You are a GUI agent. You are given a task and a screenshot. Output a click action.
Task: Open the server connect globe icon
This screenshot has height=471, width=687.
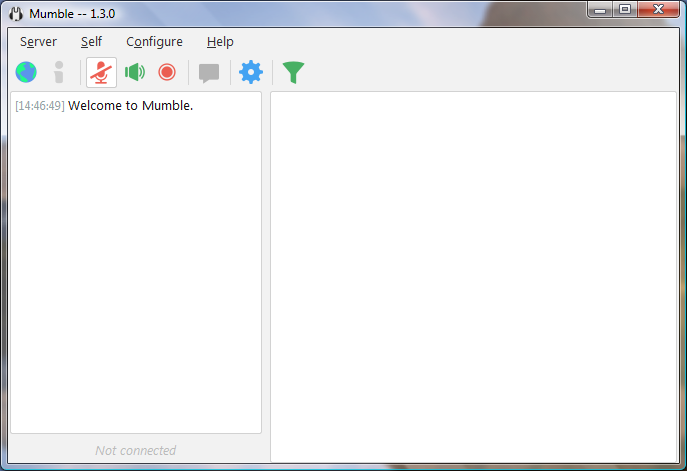[26, 72]
